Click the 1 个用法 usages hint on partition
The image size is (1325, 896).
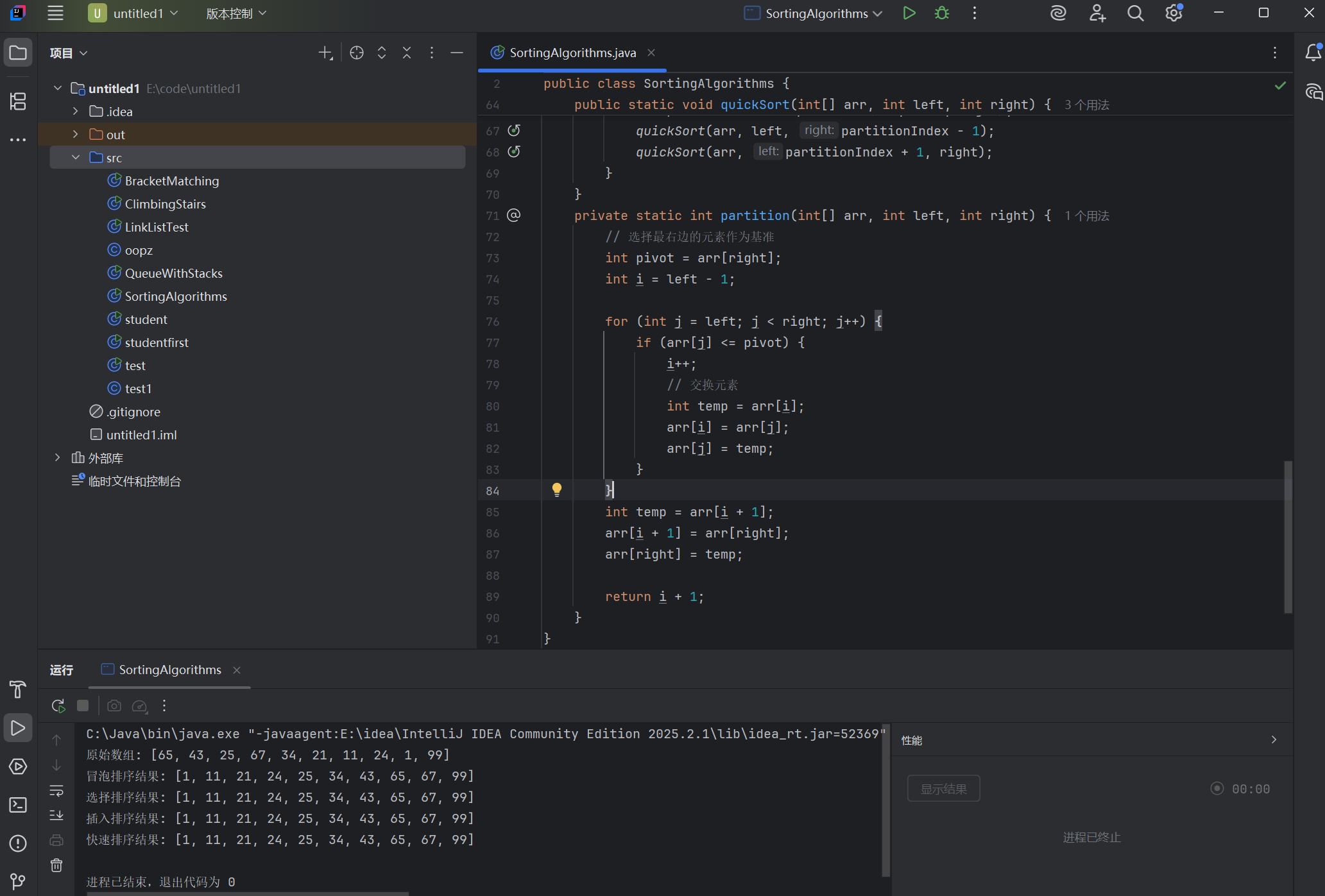[1087, 216]
